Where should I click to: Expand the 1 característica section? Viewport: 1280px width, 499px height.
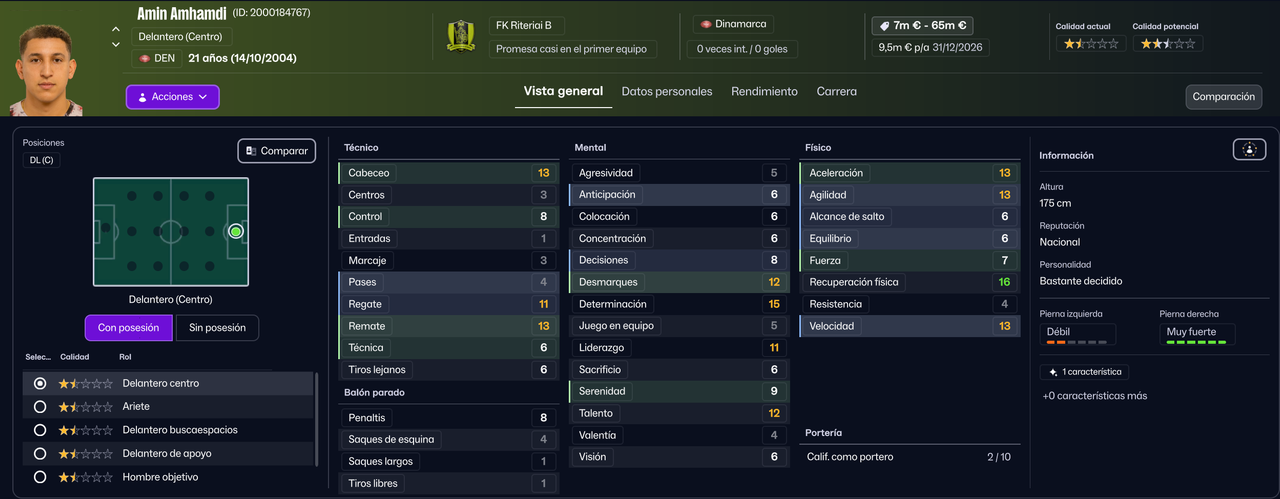point(1084,372)
